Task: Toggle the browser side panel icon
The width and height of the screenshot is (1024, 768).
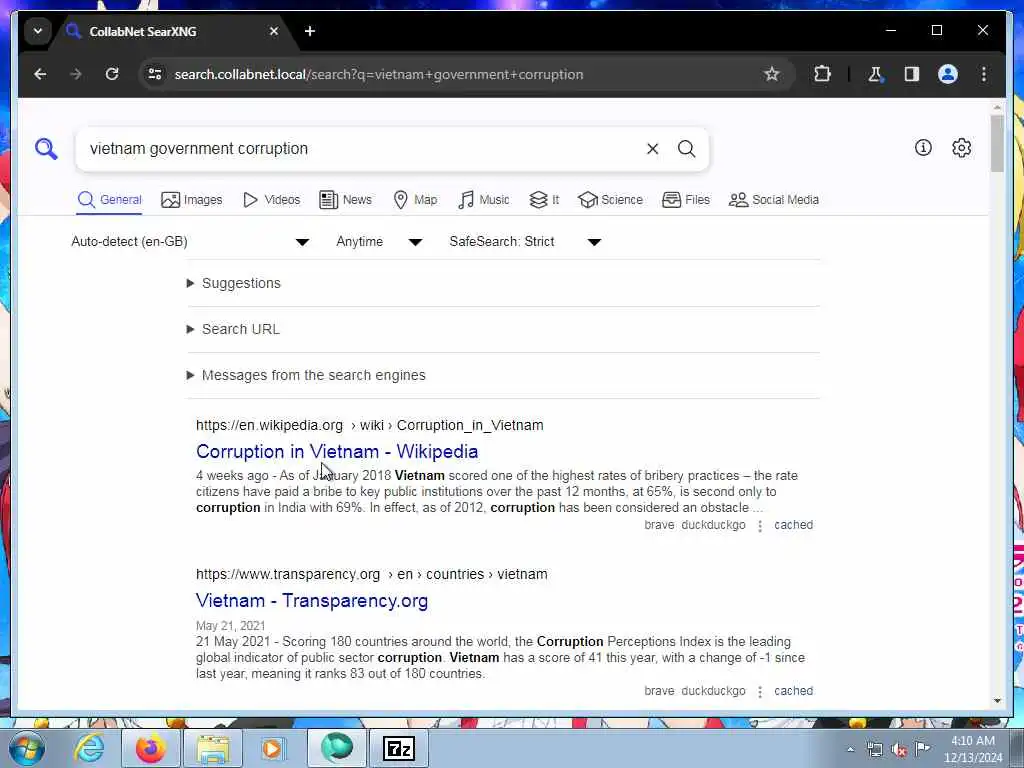Action: (912, 74)
